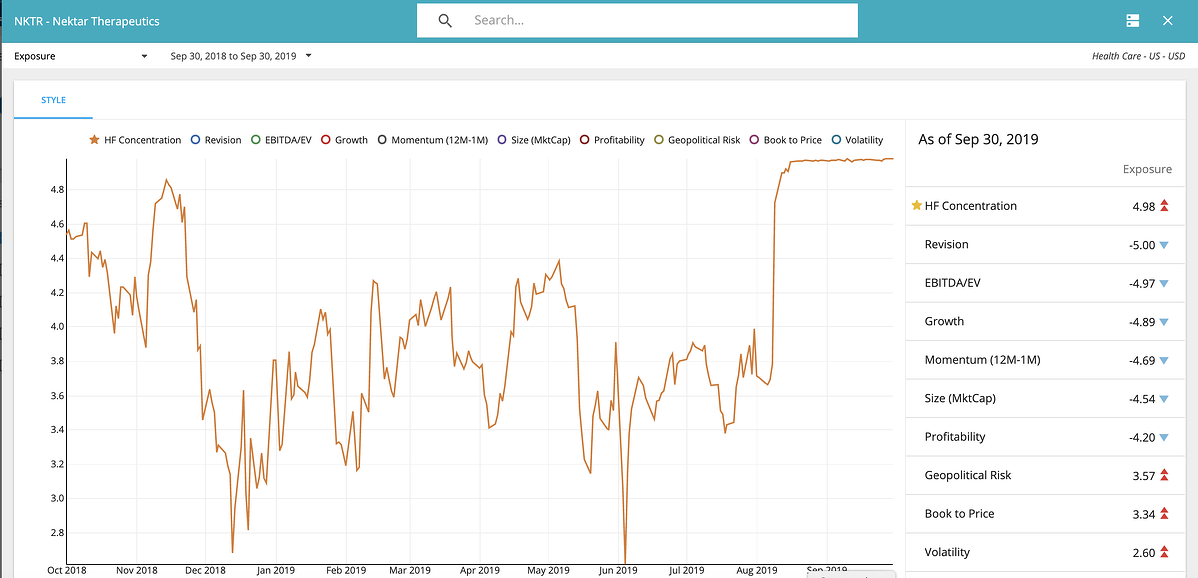
Task: Select the Growth row label in table
Action: pyautogui.click(x=944, y=321)
